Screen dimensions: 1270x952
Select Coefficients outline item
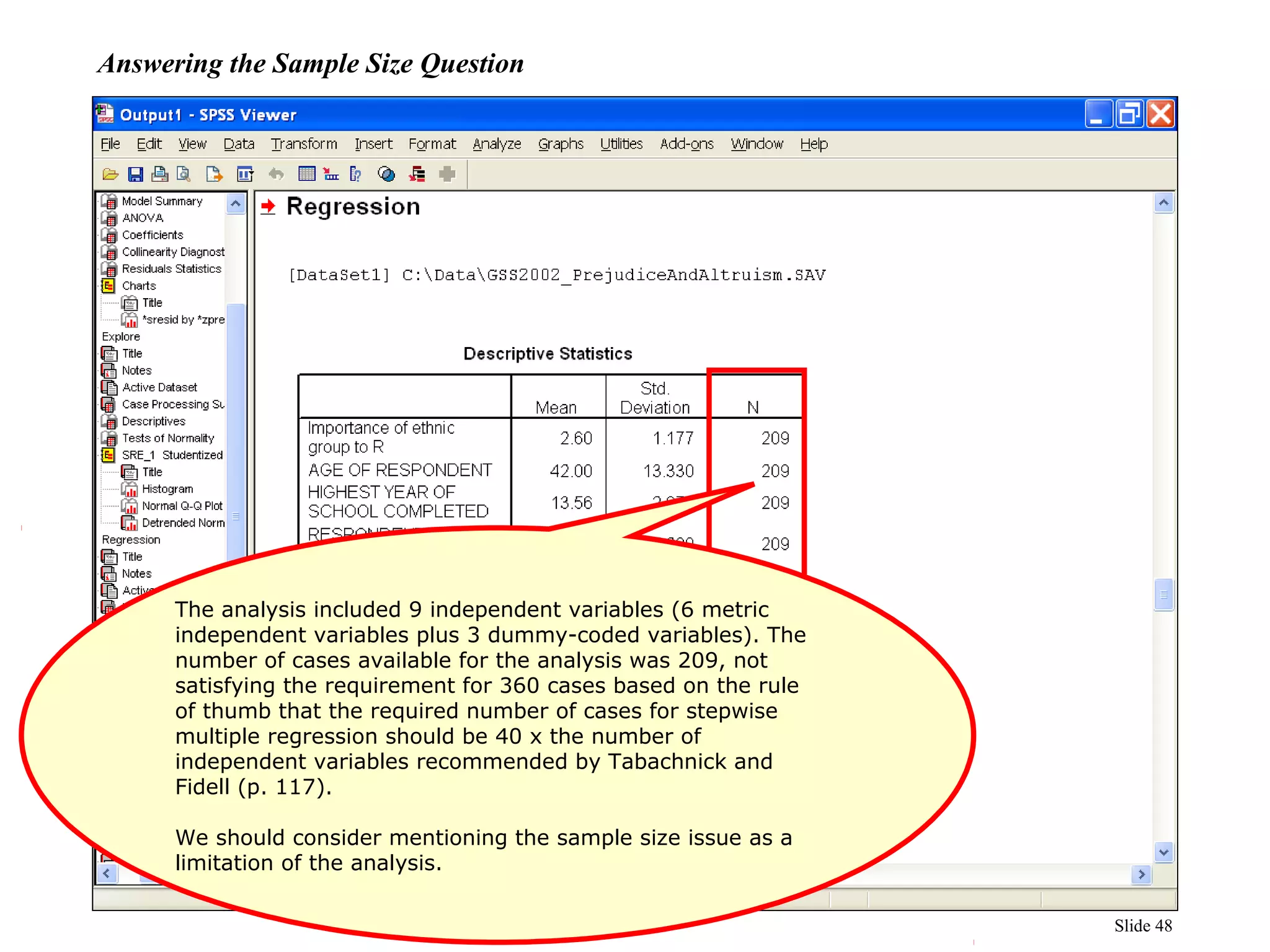click(x=153, y=235)
